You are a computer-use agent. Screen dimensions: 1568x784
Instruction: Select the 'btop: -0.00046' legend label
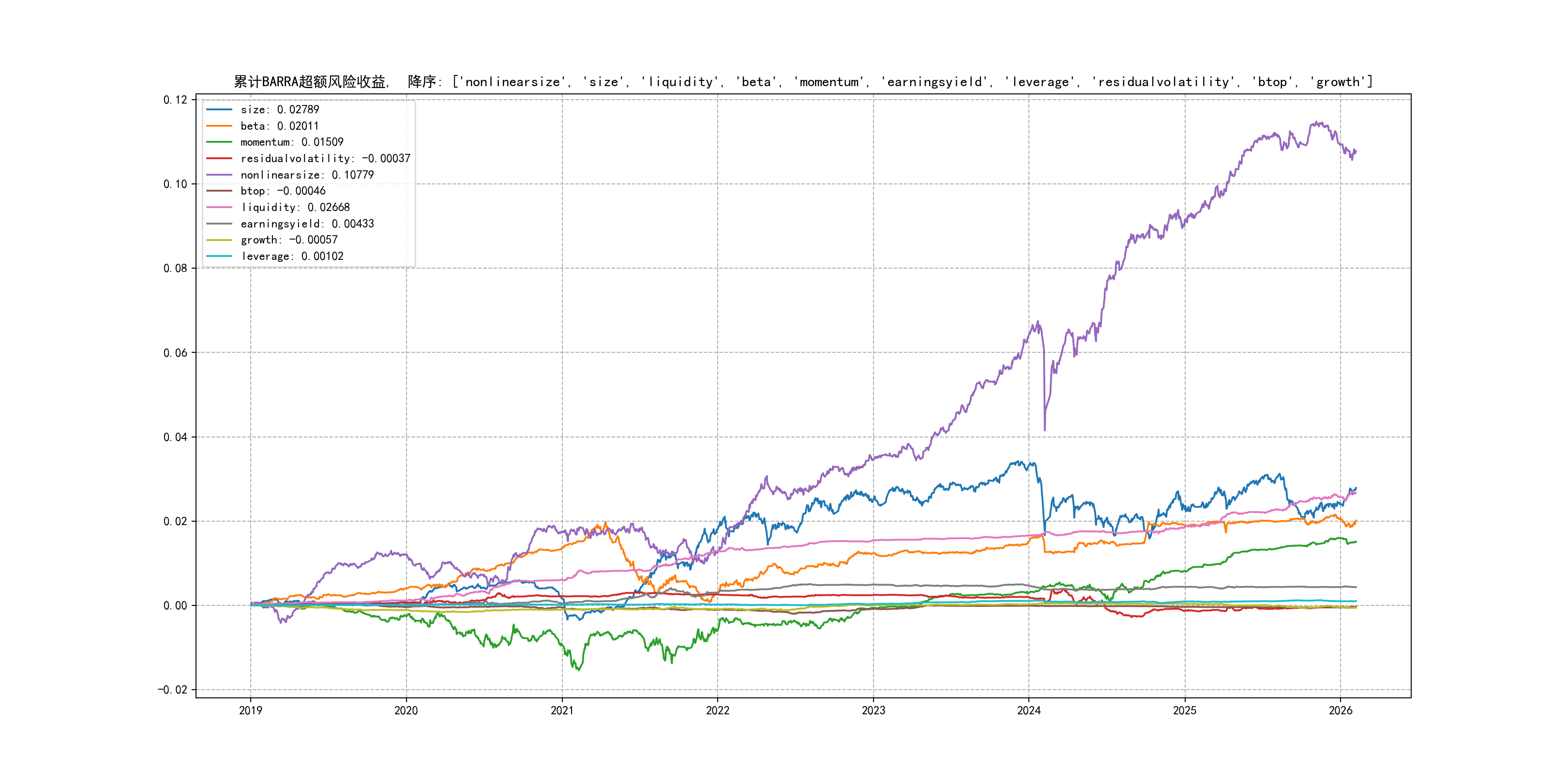click(x=283, y=191)
